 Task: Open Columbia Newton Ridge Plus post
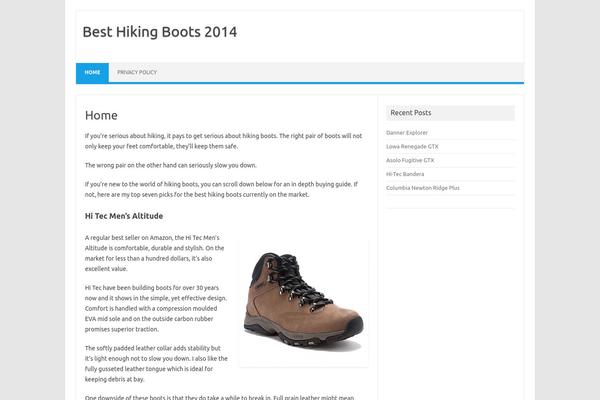[x=422, y=188]
